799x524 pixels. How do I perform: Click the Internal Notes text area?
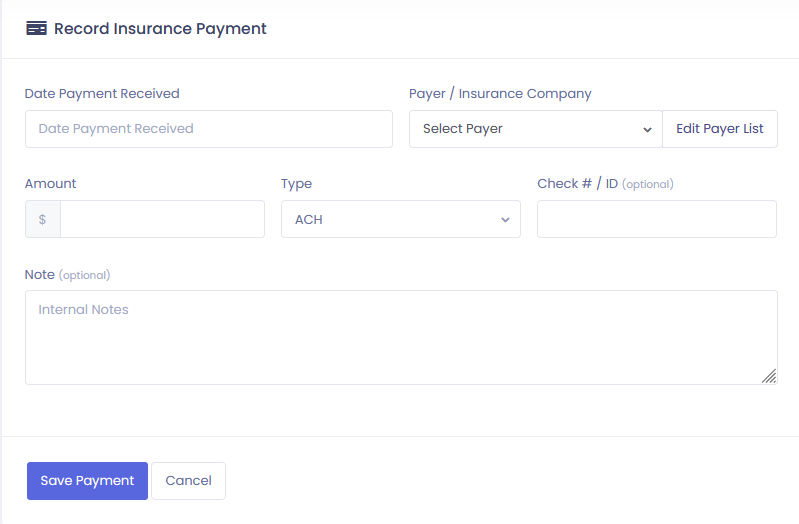pyautogui.click(x=401, y=337)
